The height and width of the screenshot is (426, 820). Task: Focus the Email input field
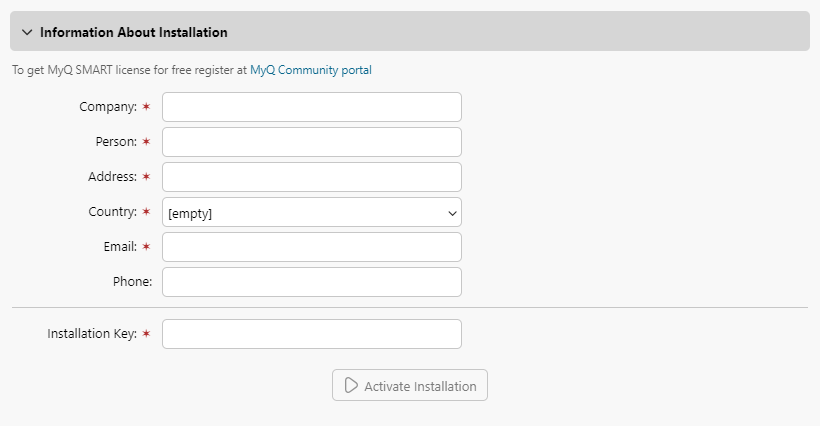point(311,247)
